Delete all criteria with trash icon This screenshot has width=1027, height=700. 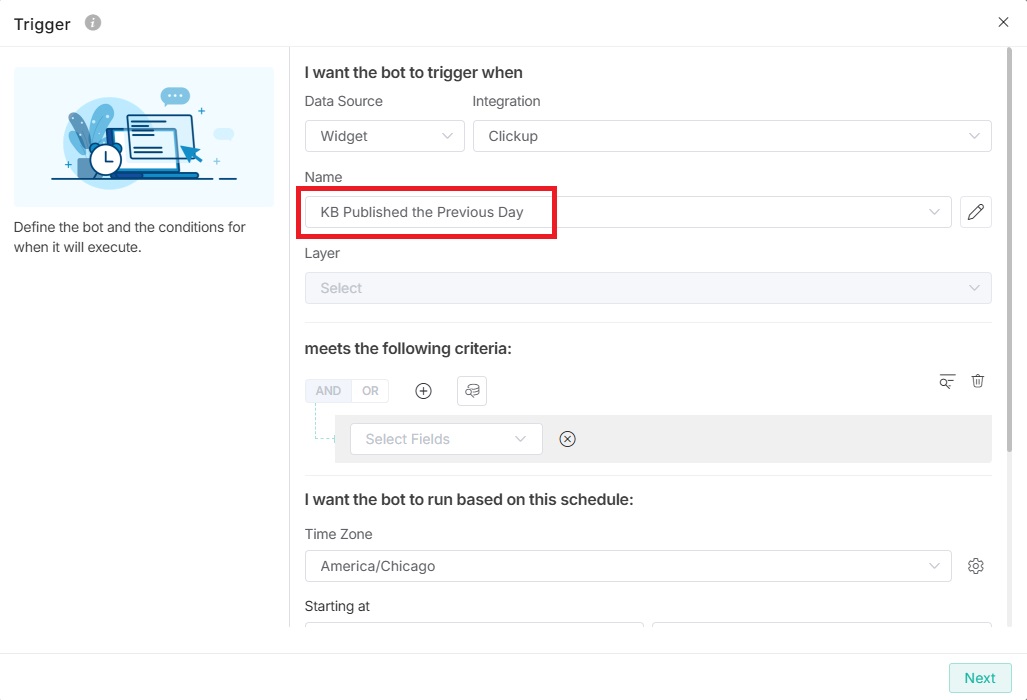pyautogui.click(x=978, y=381)
